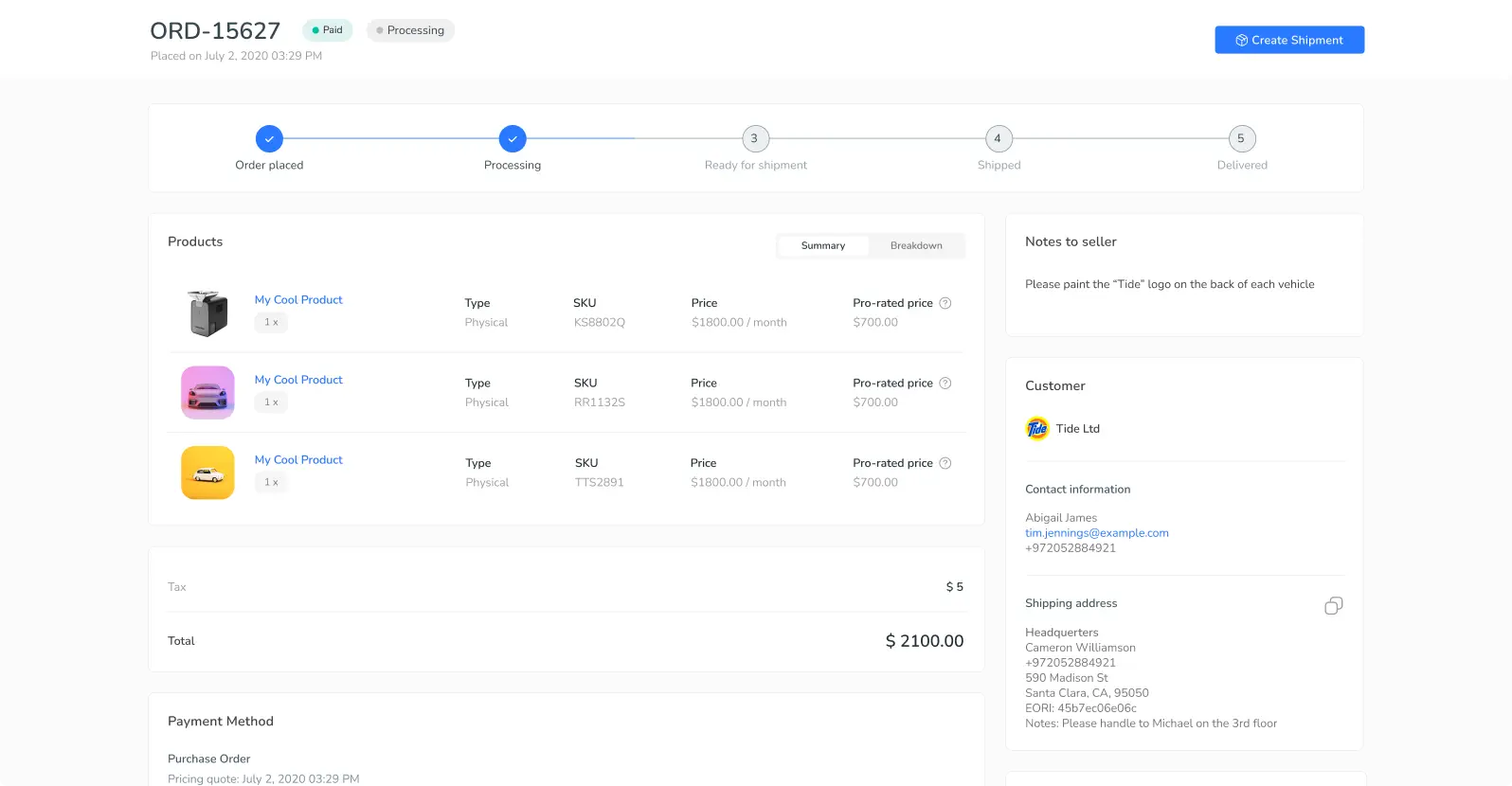The height and width of the screenshot is (786, 1512).
Task: Click the EORI: 45b7ec06e06c line
Action: click(1081, 708)
